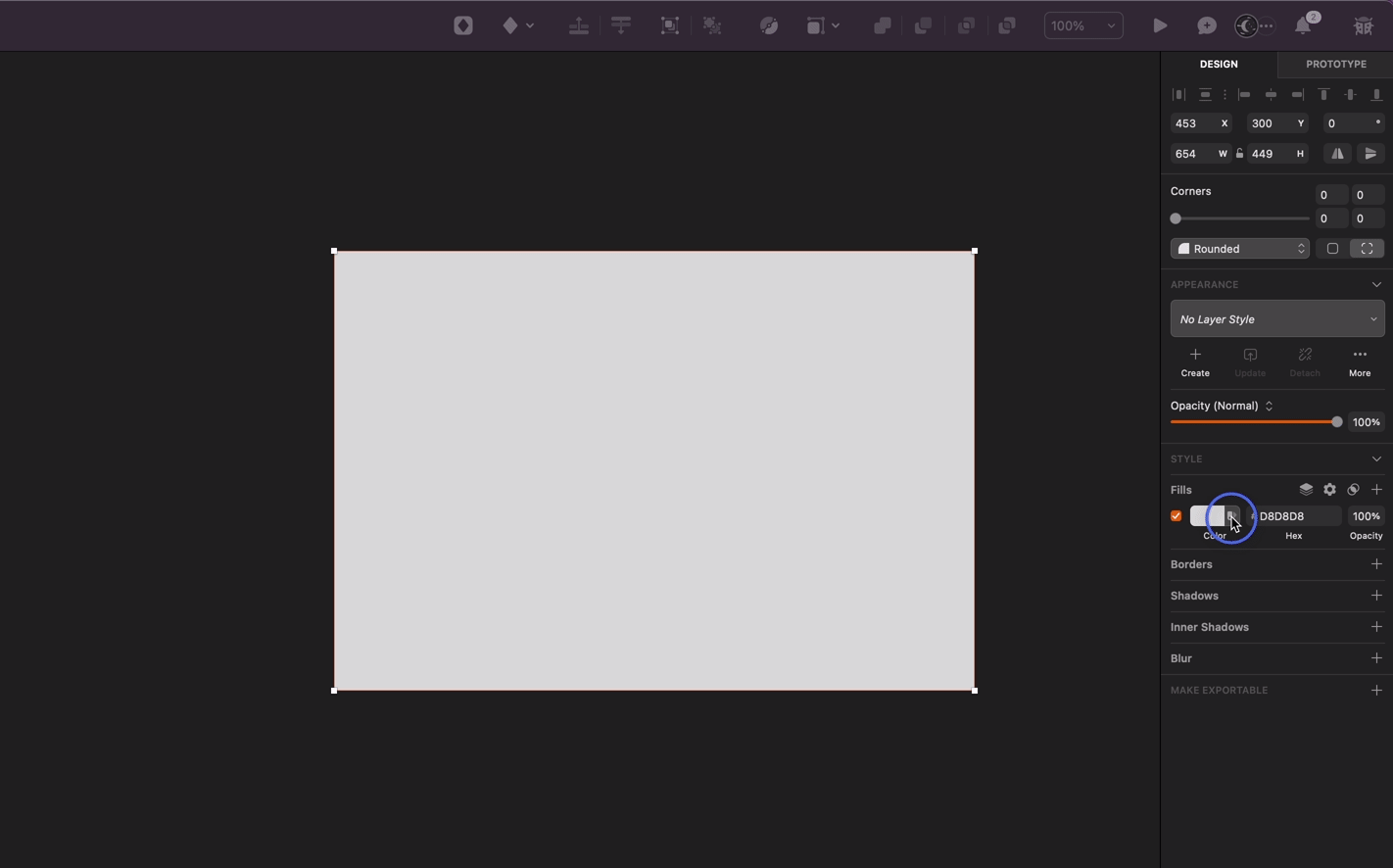This screenshot has width=1393, height=868.
Task: Open the No Layer Style dropdown
Action: pyautogui.click(x=1277, y=318)
